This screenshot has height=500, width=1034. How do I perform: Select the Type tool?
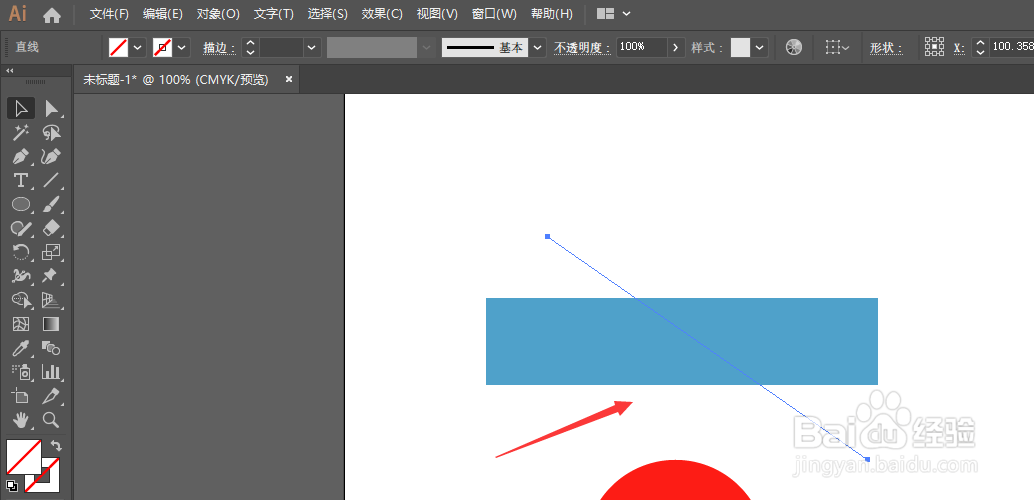click(21, 180)
